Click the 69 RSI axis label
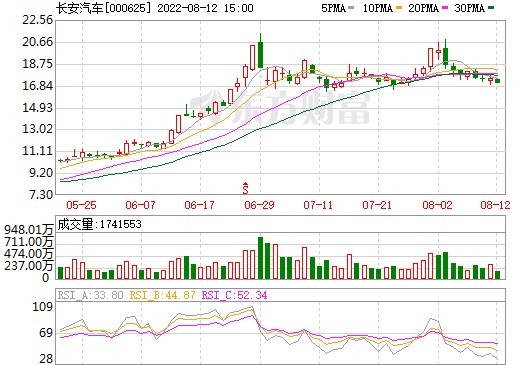Viewport: 520px width, 365px height. 46,333
